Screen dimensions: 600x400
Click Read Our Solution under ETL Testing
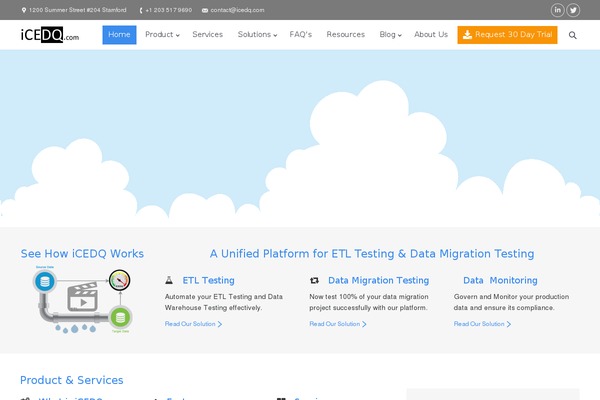[x=193, y=324]
